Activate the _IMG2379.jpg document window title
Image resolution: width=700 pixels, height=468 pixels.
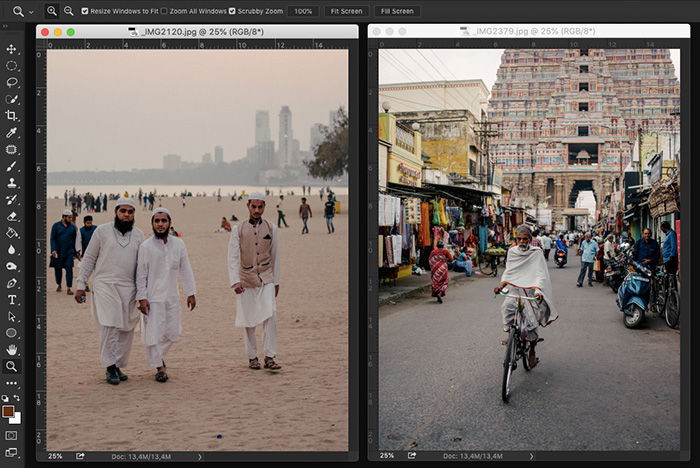[522, 32]
